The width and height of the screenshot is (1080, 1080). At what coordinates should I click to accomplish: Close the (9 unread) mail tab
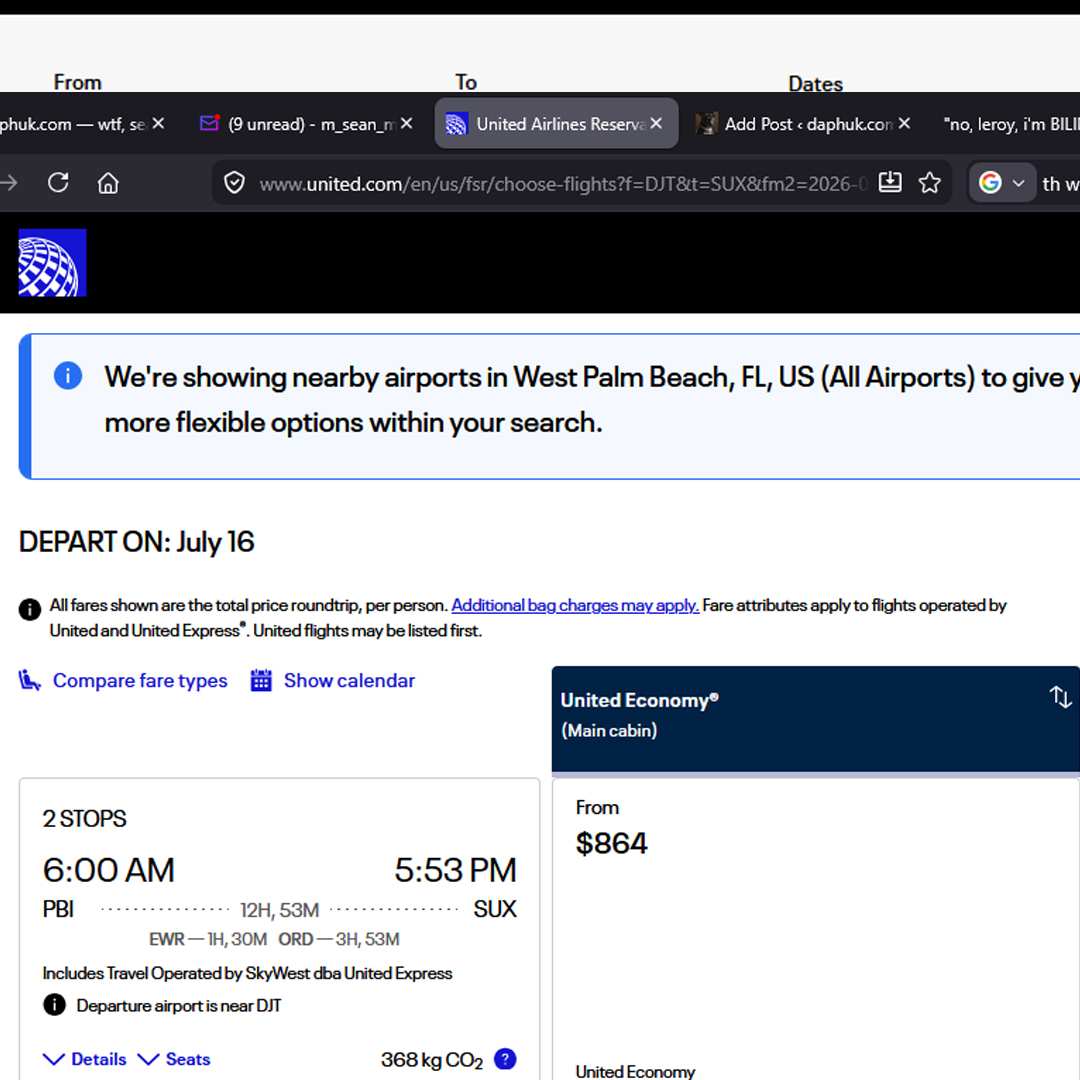406,123
